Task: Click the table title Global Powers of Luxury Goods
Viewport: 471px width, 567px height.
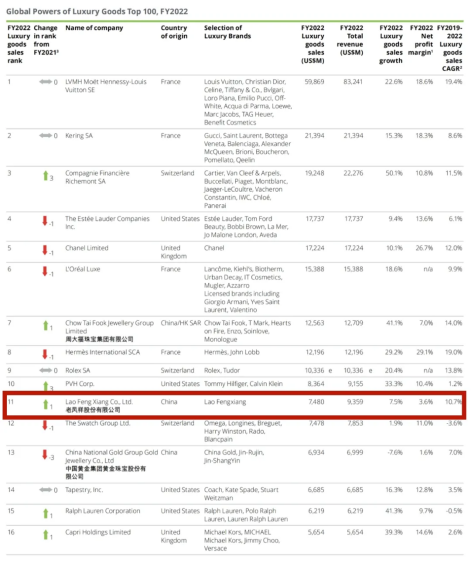Action: 97,11
